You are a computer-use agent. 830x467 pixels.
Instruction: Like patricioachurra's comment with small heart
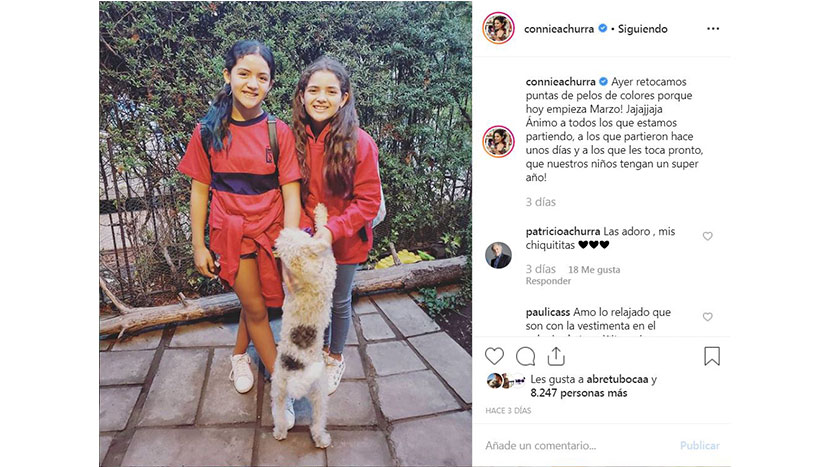click(707, 236)
